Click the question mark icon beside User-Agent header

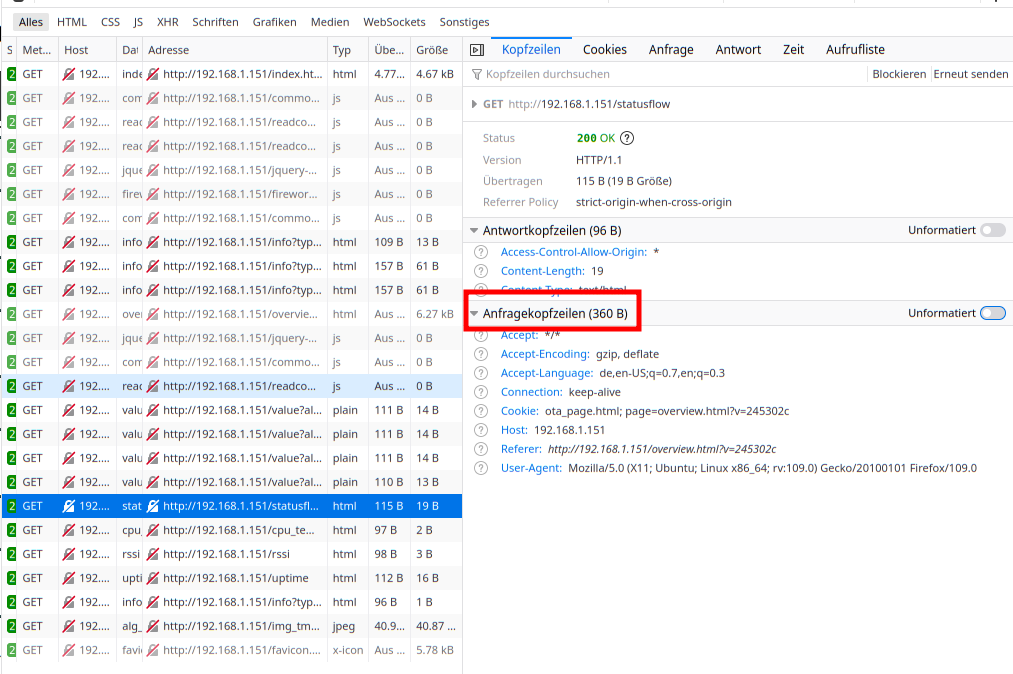click(481, 467)
